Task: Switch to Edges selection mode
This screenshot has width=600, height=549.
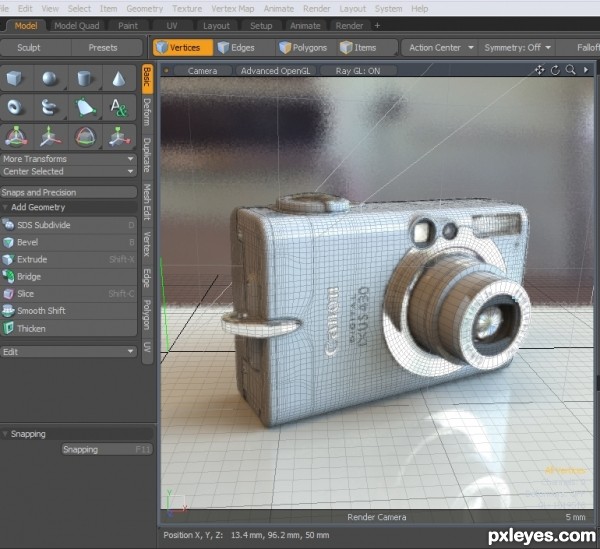Action: click(x=243, y=48)
